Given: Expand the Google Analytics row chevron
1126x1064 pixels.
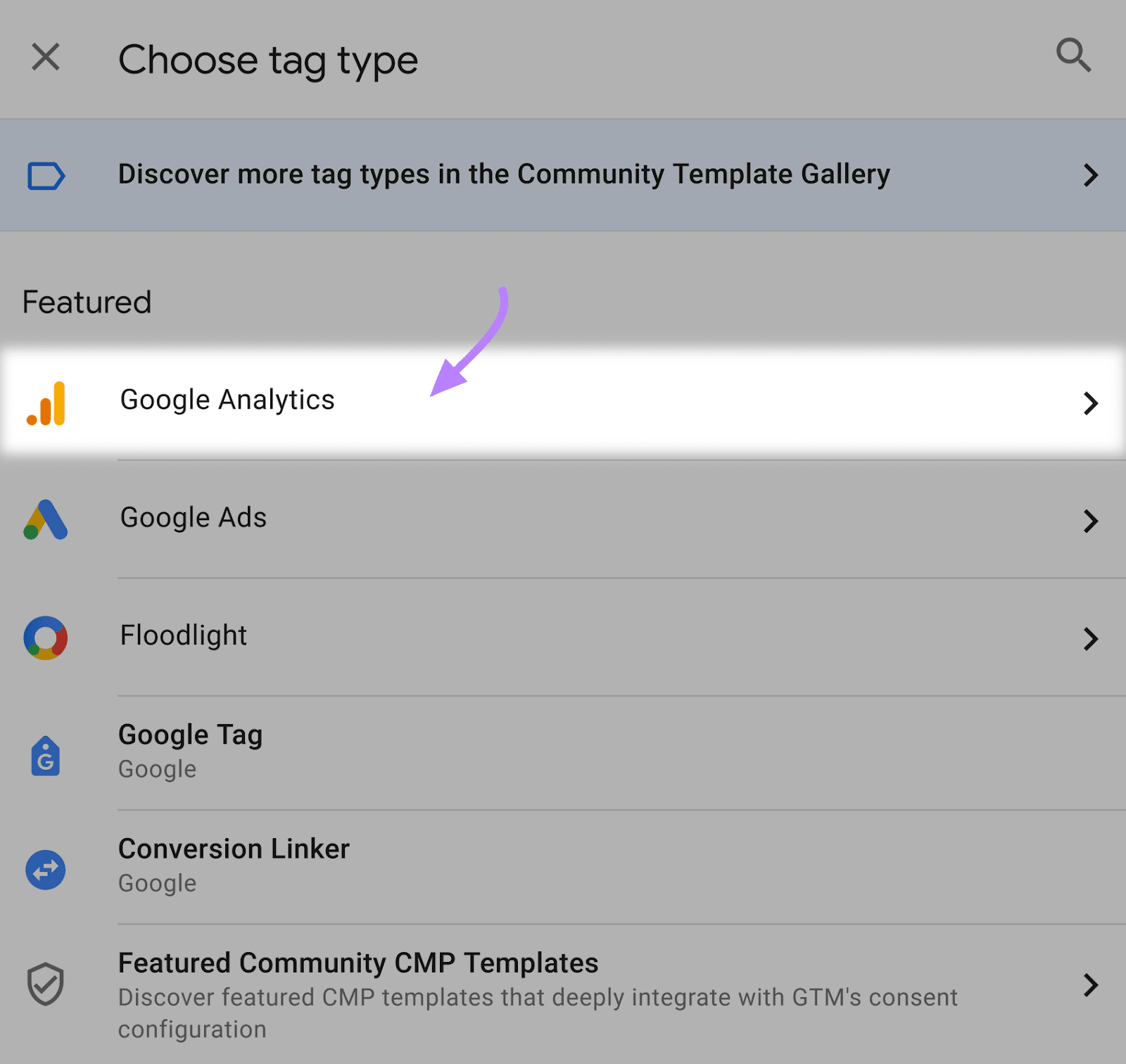Looking at the screenshot, I should 1092,403.
